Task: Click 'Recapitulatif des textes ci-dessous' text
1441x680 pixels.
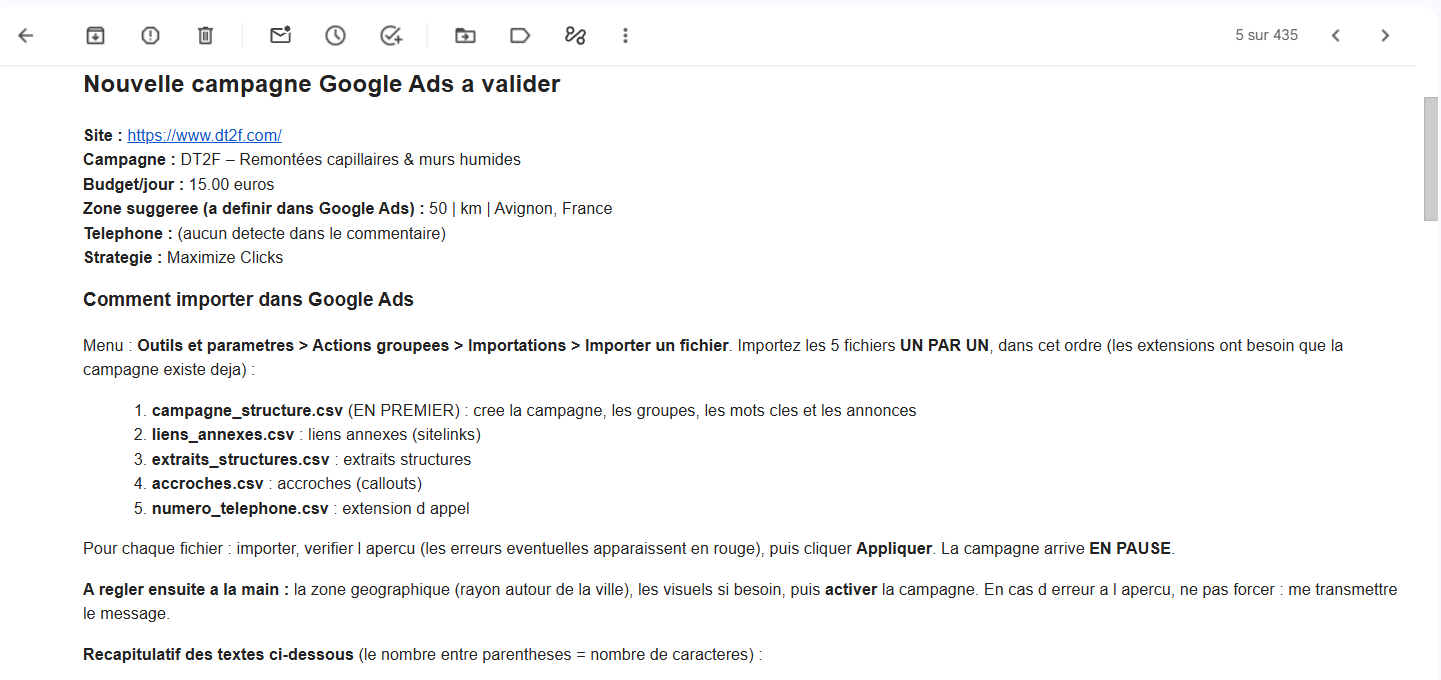Action: click(218, 655)
